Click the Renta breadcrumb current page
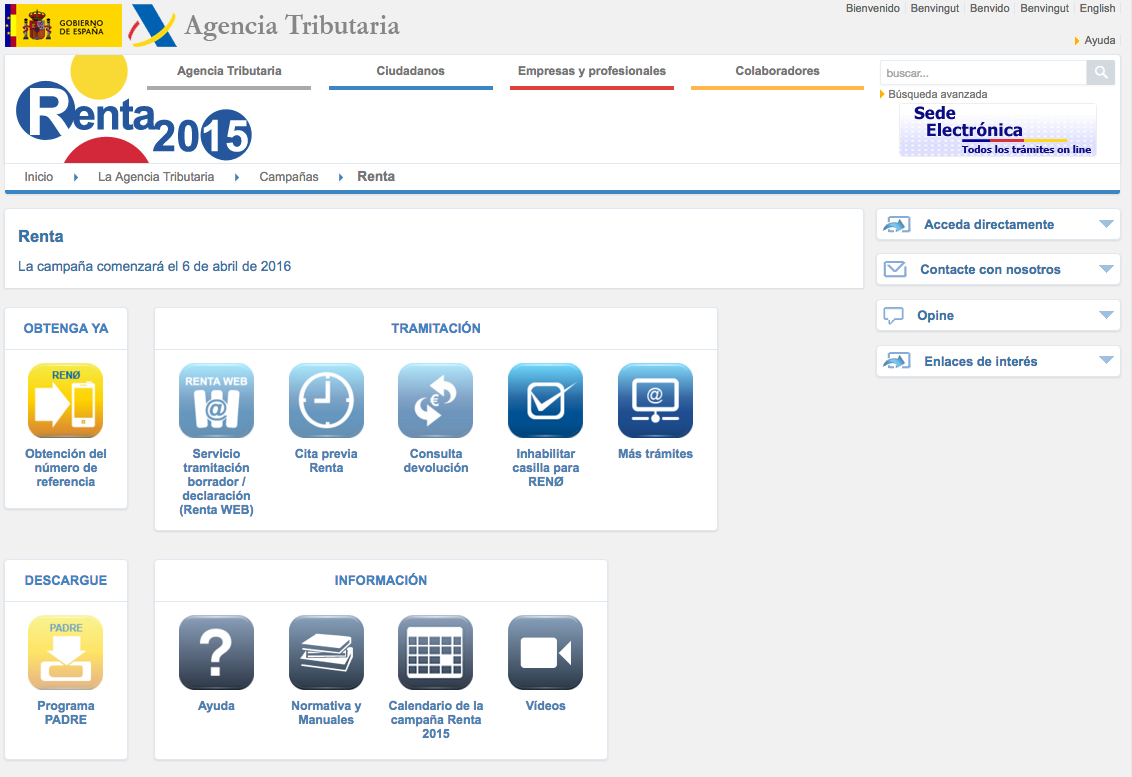Image resolution: width=1132 pixels, height=777 pixels. point(376,177)
